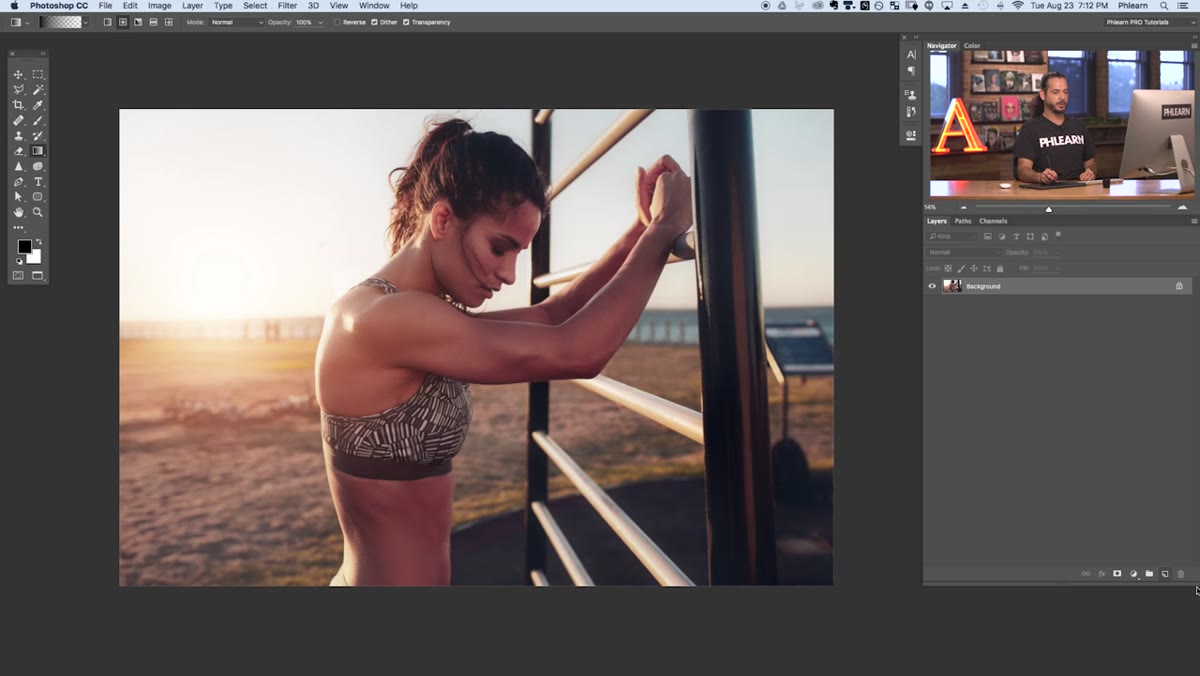
Task: Select the Pen tool
Action: point(18,182)
